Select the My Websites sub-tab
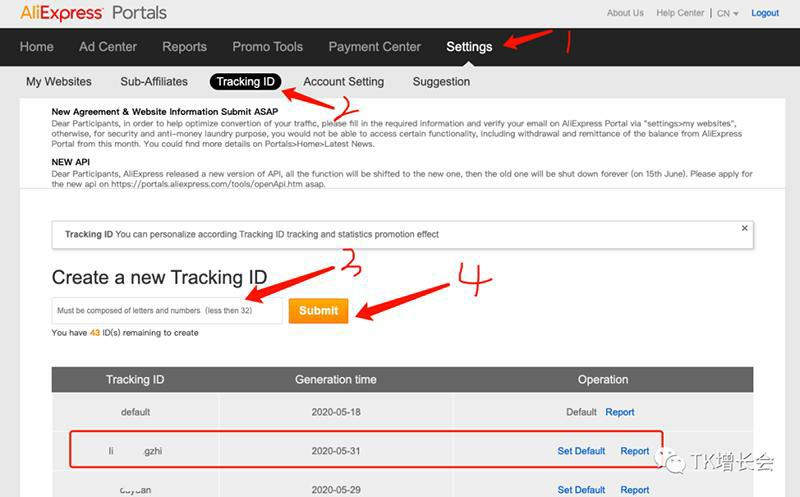 58,81
